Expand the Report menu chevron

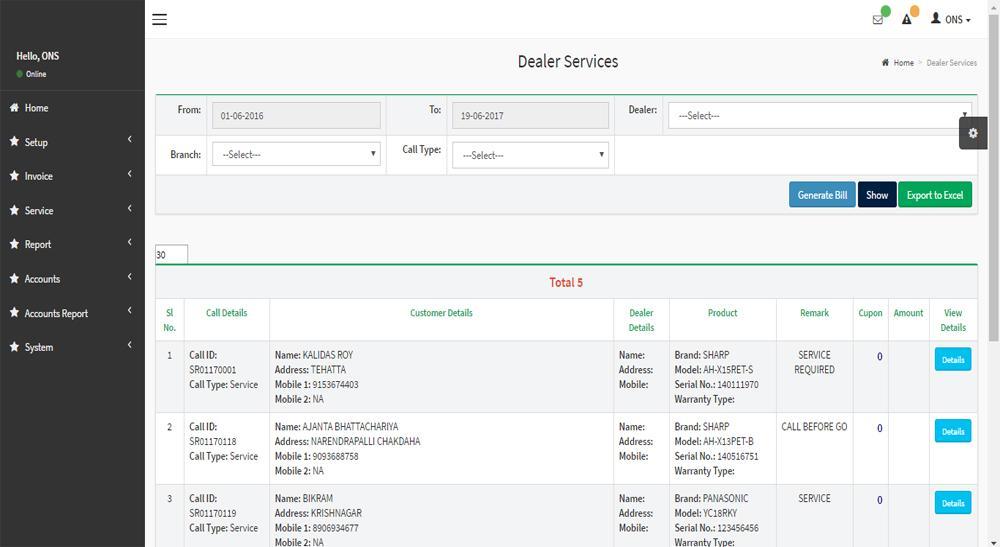coord(129,242)
